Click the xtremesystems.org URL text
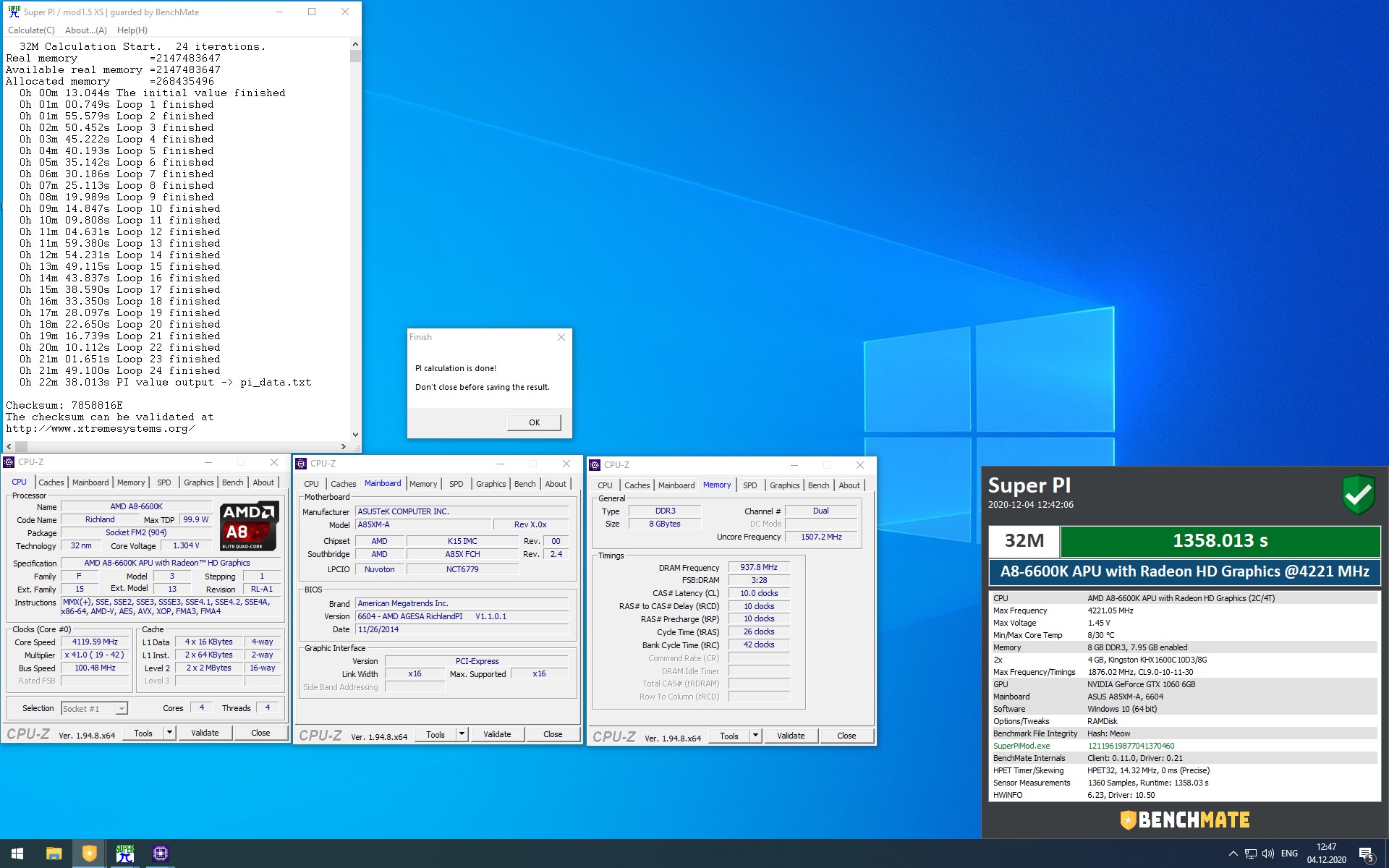 [x=101, y=428]
